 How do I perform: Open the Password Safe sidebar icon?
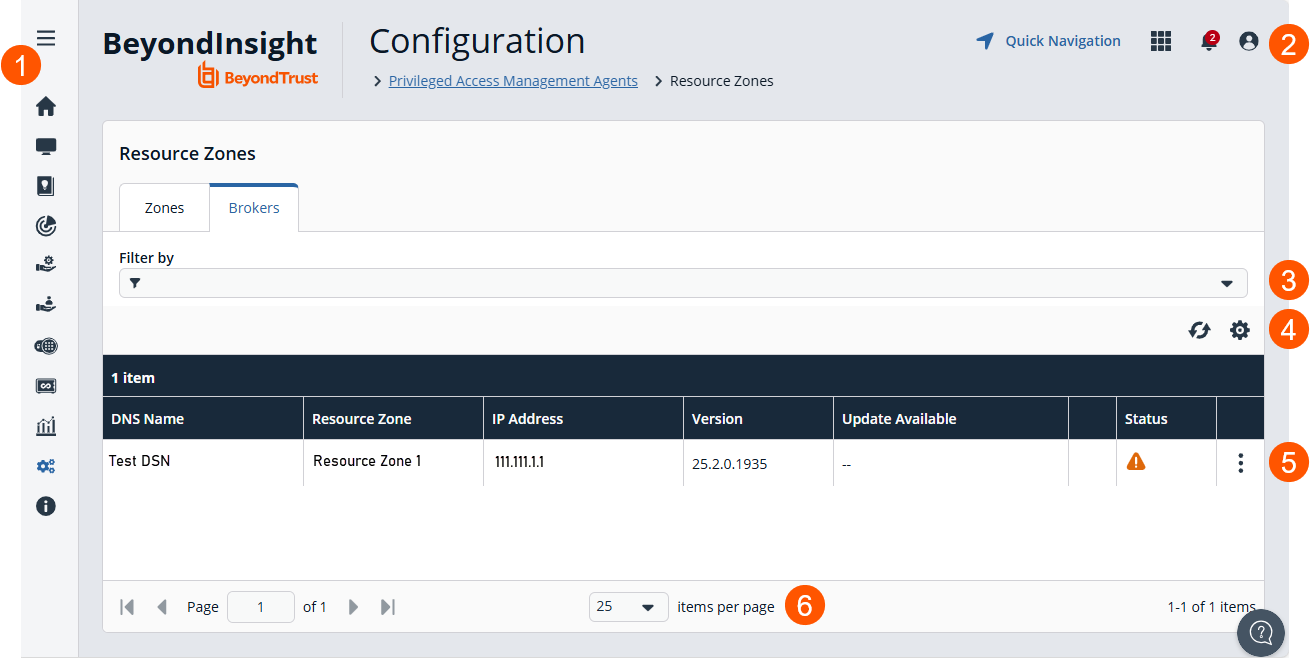coord(46,186)
